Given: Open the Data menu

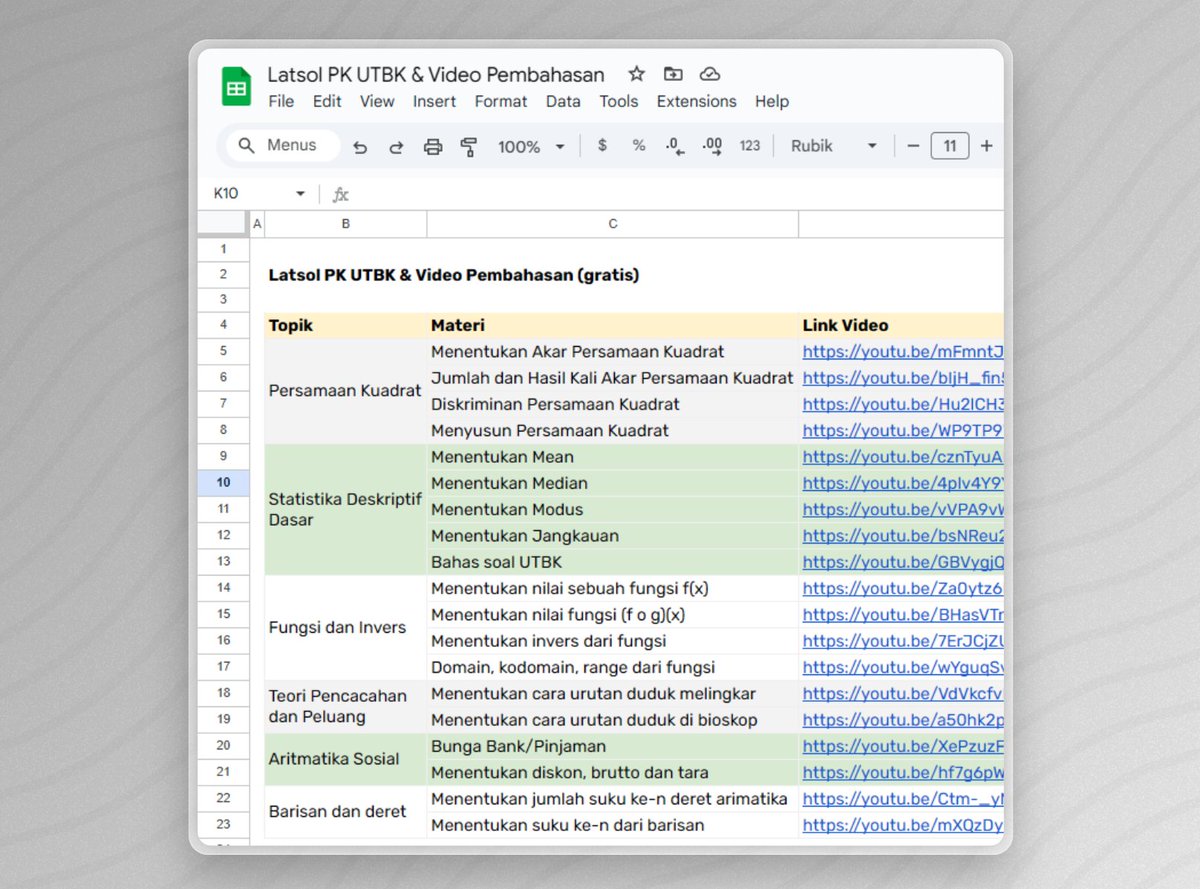Looking at the screenshot, I should click(x=563, y=101).
